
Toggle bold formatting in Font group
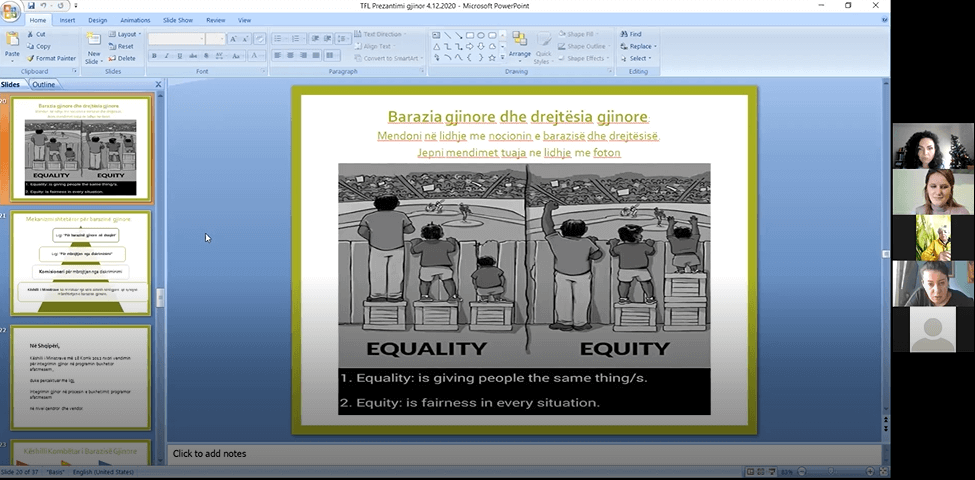153,55
